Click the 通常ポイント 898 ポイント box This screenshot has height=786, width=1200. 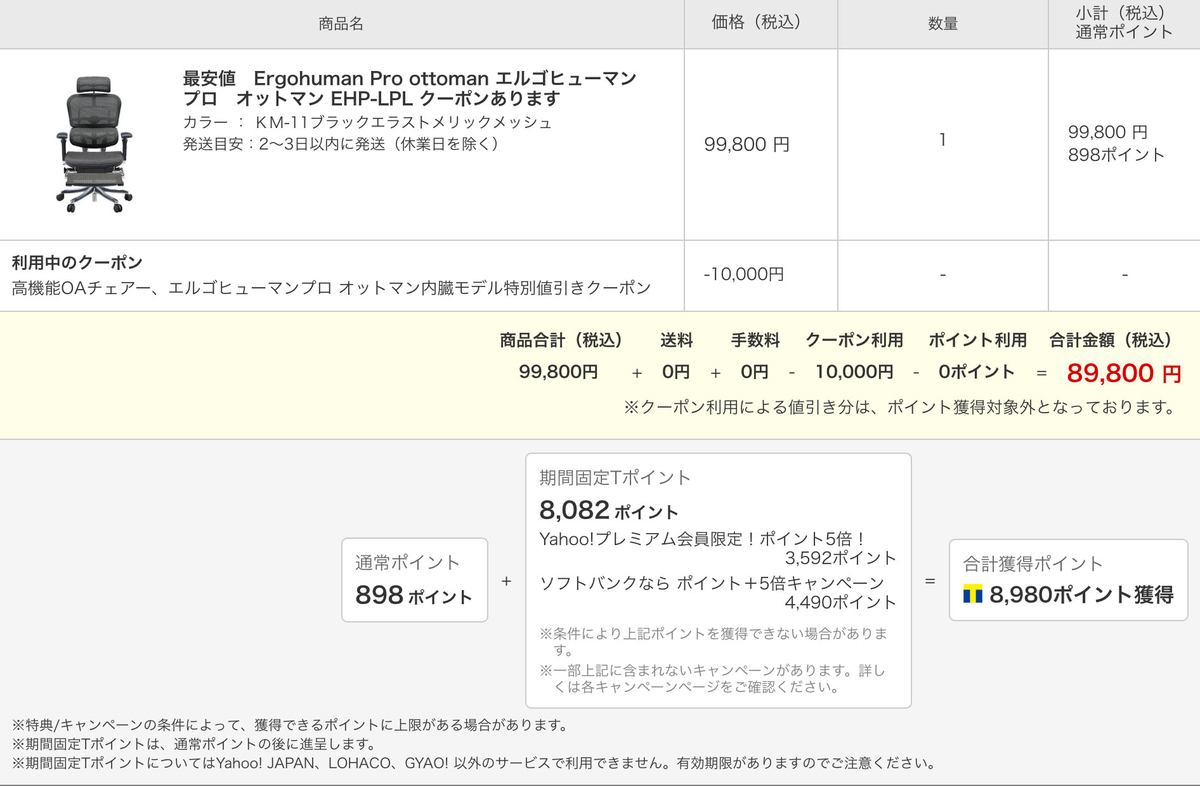tap(415, 580)
